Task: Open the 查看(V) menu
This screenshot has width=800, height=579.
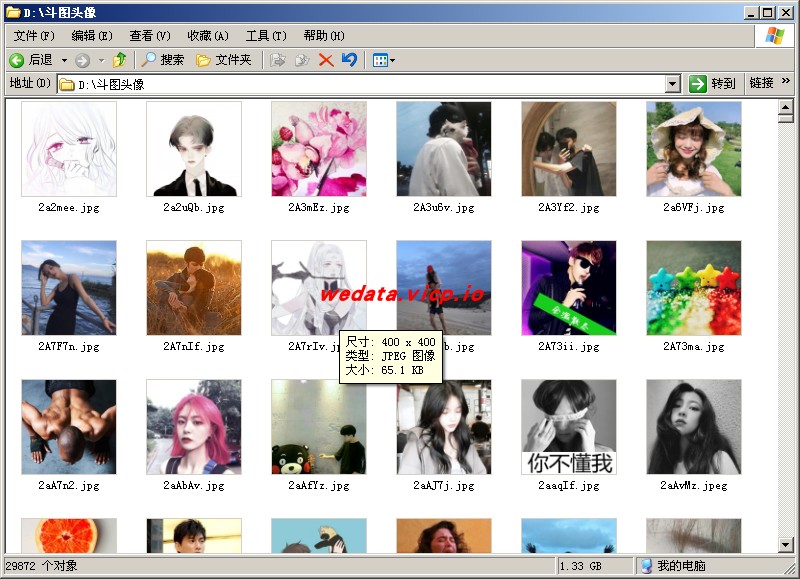Action: click(149, 36)
